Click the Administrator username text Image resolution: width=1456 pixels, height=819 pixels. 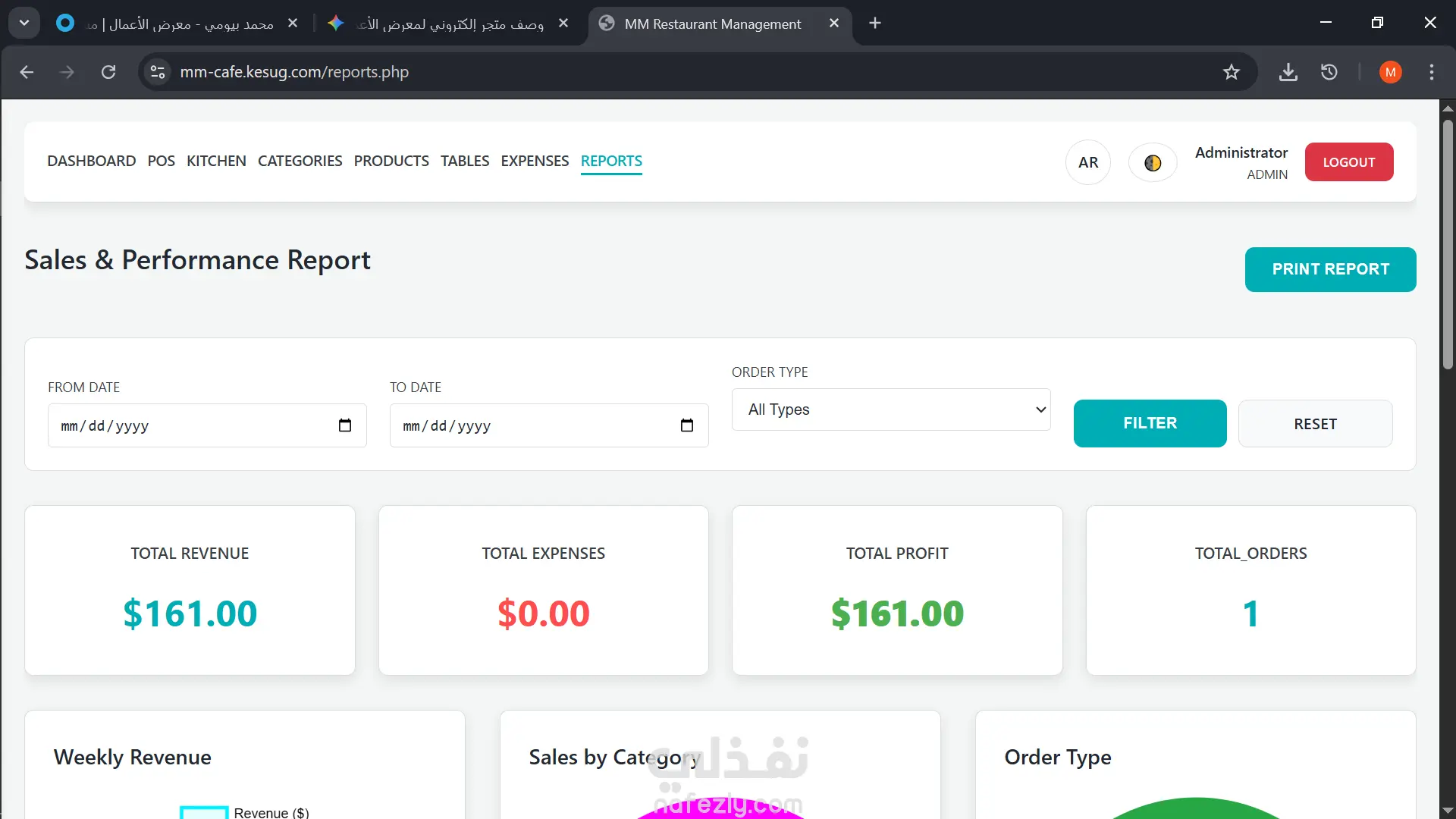point(1241,152)
